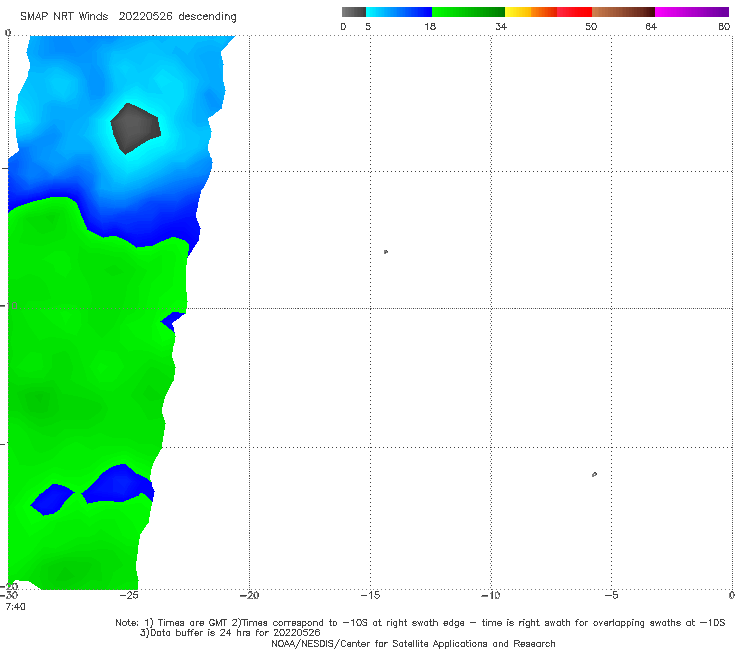Click the blue 5-18 segment of the color bar
The width and height of the screenshot is (740, 650).
coord(399,12)
